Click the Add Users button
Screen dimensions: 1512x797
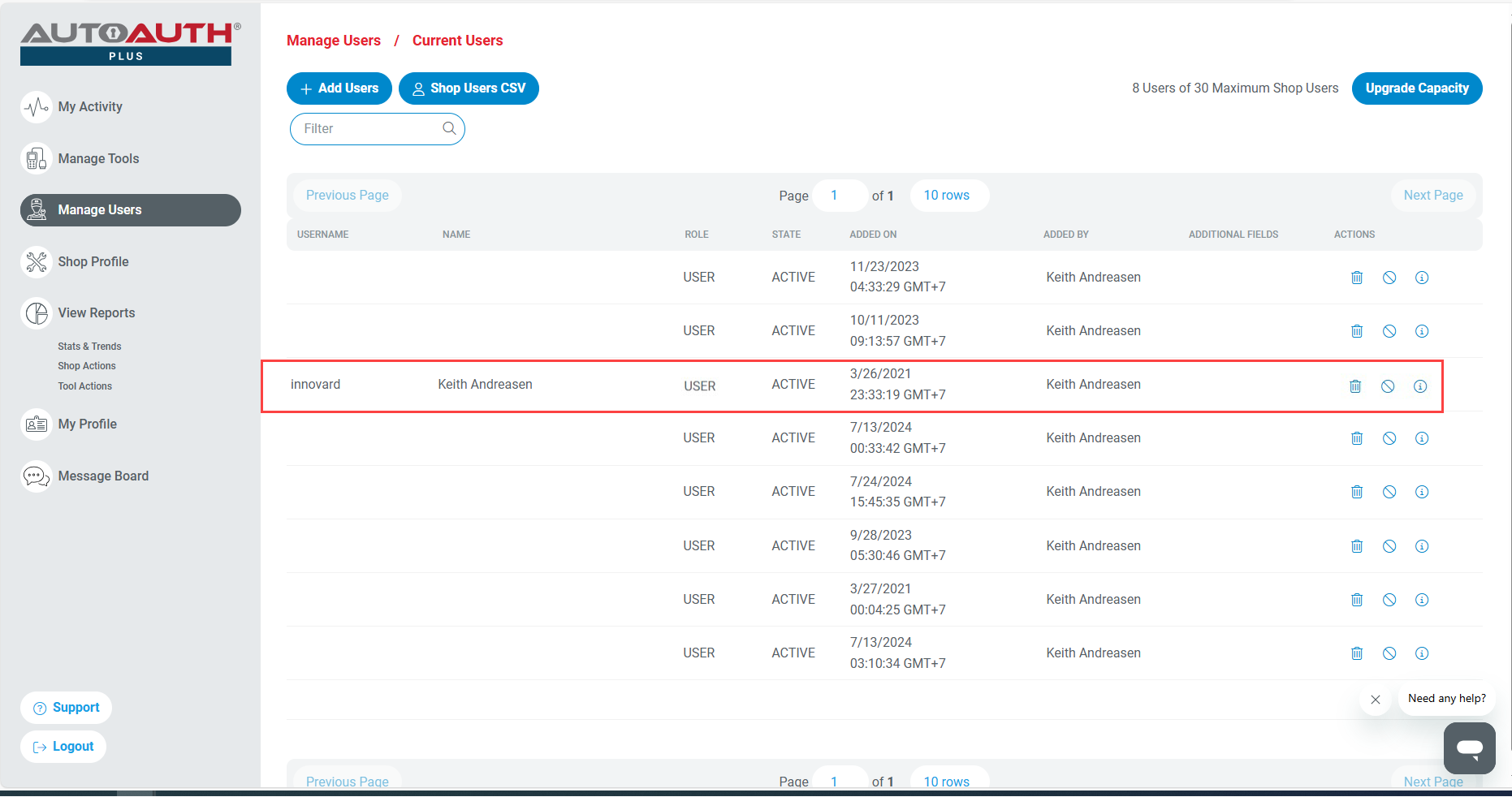339,88
